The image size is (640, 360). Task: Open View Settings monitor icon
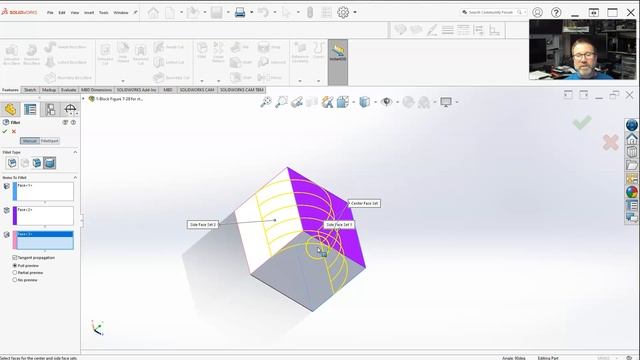[446, 102]
